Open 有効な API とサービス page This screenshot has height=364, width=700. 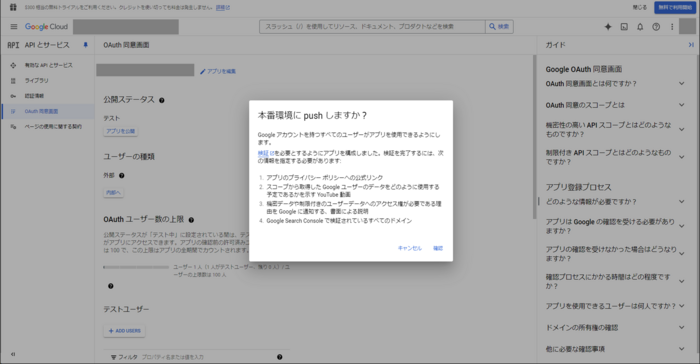point(47,65)
